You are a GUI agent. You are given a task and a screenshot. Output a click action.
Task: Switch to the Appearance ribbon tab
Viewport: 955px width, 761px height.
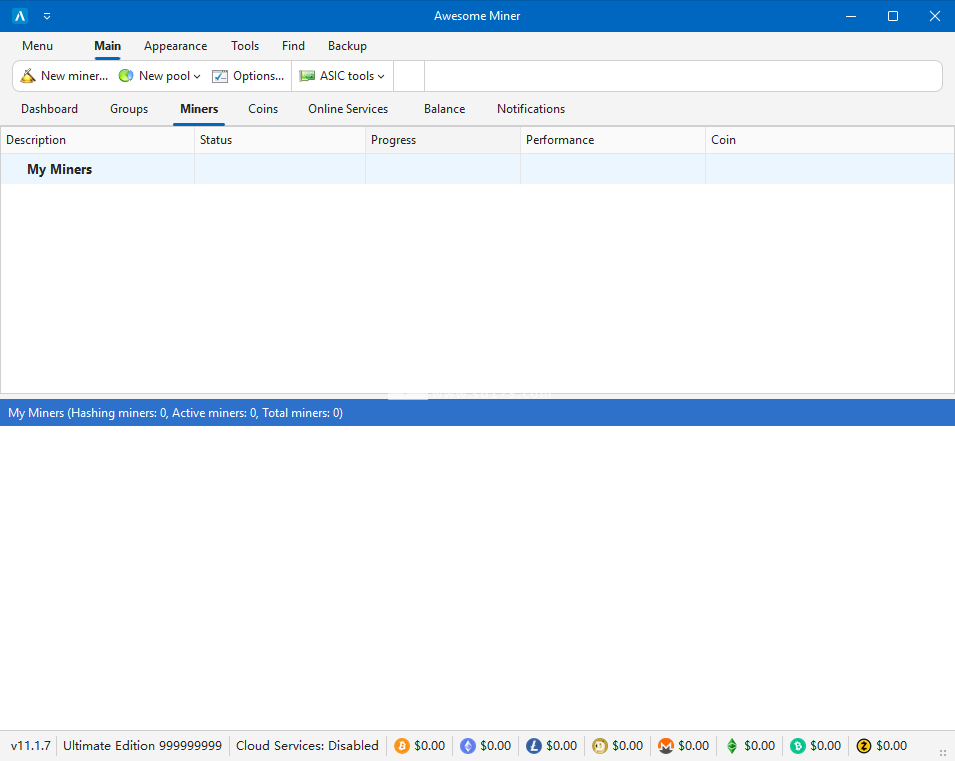click(x=175, y=46)
